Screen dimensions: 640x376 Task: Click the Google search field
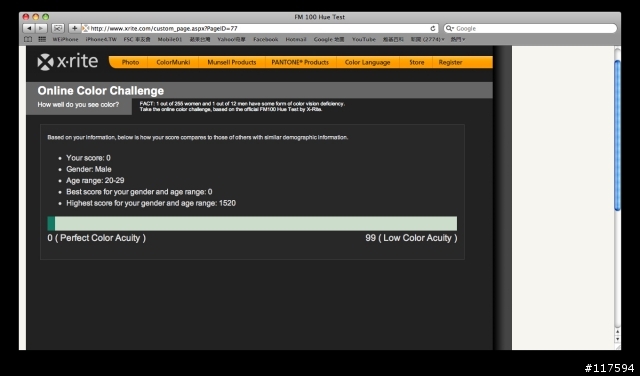coord(530,29)
